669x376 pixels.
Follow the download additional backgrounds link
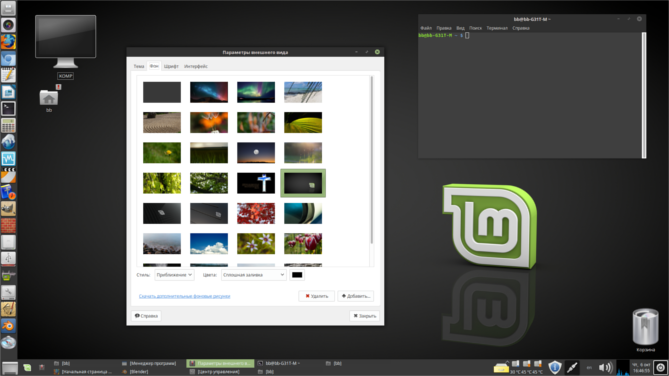coord(184,296)
